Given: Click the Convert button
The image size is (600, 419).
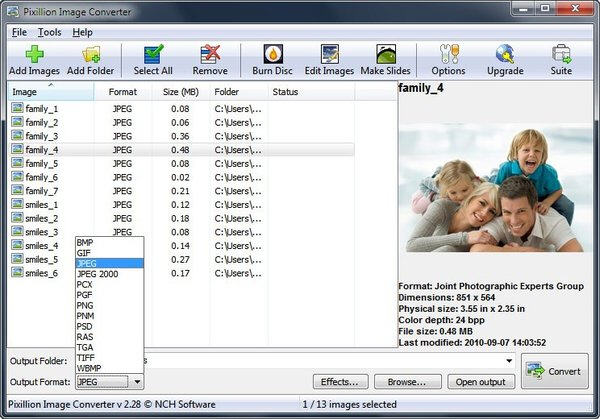Looking at the screenshot, I should pyautogui.click(x=555, y=371).
